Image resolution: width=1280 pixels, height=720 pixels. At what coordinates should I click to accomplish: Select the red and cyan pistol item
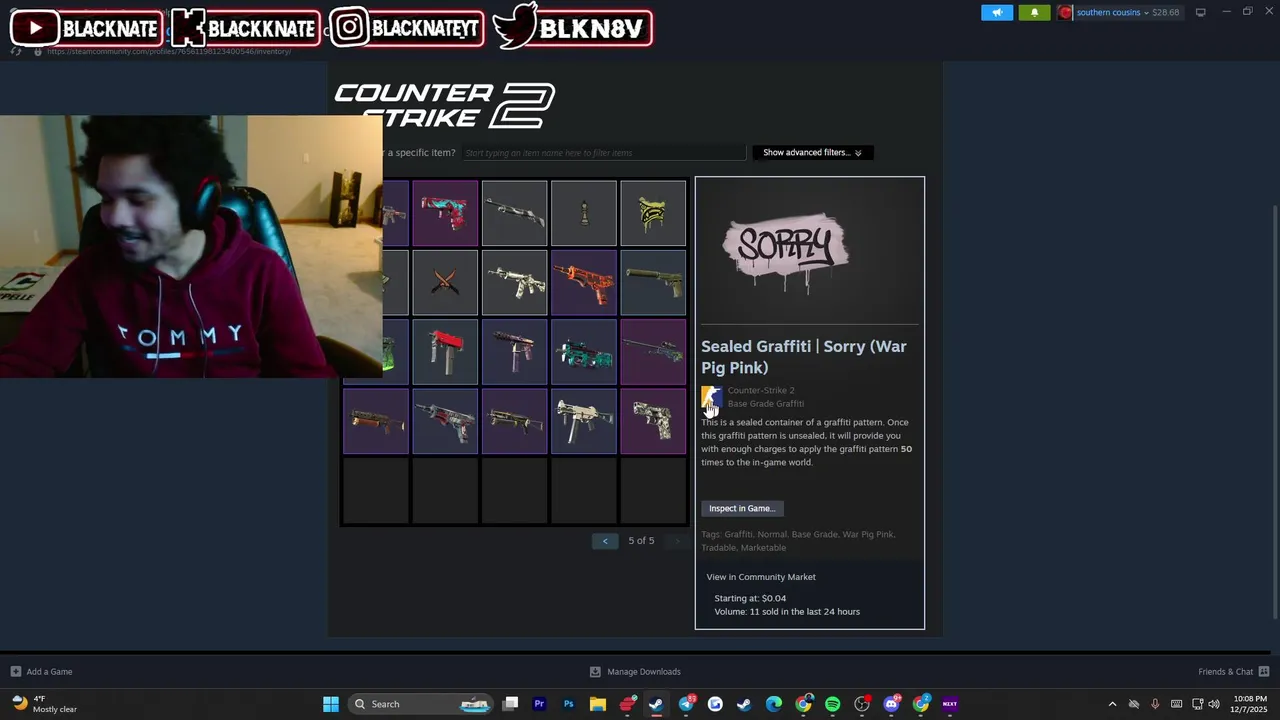click(x=445, y=213)
